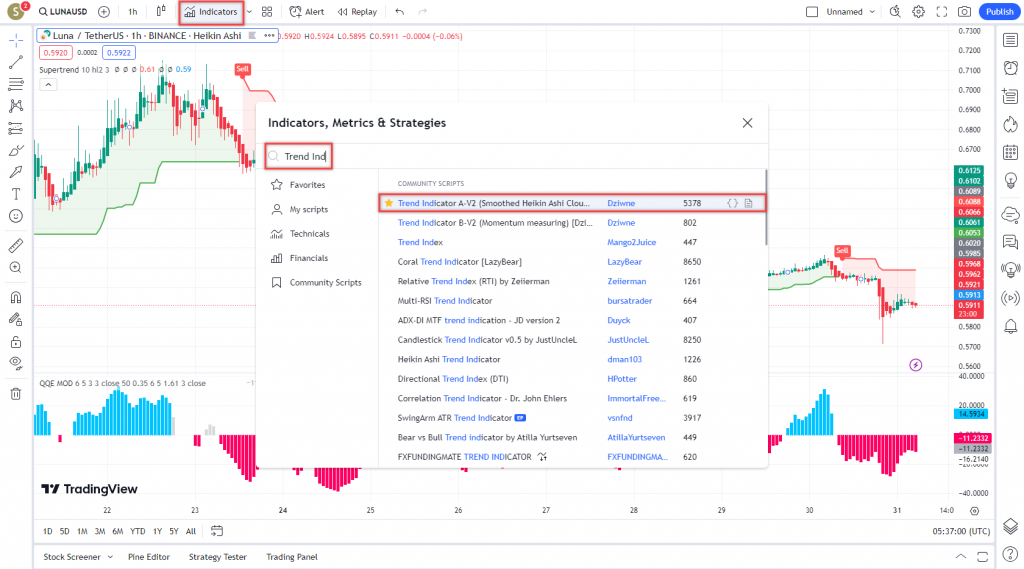Image resolution: width=1024 pixels, height=569 pixels.
Task: Undo the last chart action
Action: point(400,12)
